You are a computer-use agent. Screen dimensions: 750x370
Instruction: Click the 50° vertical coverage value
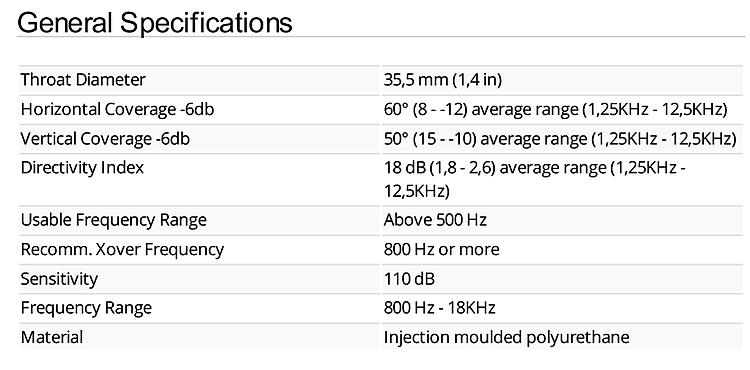coord(560,139)
